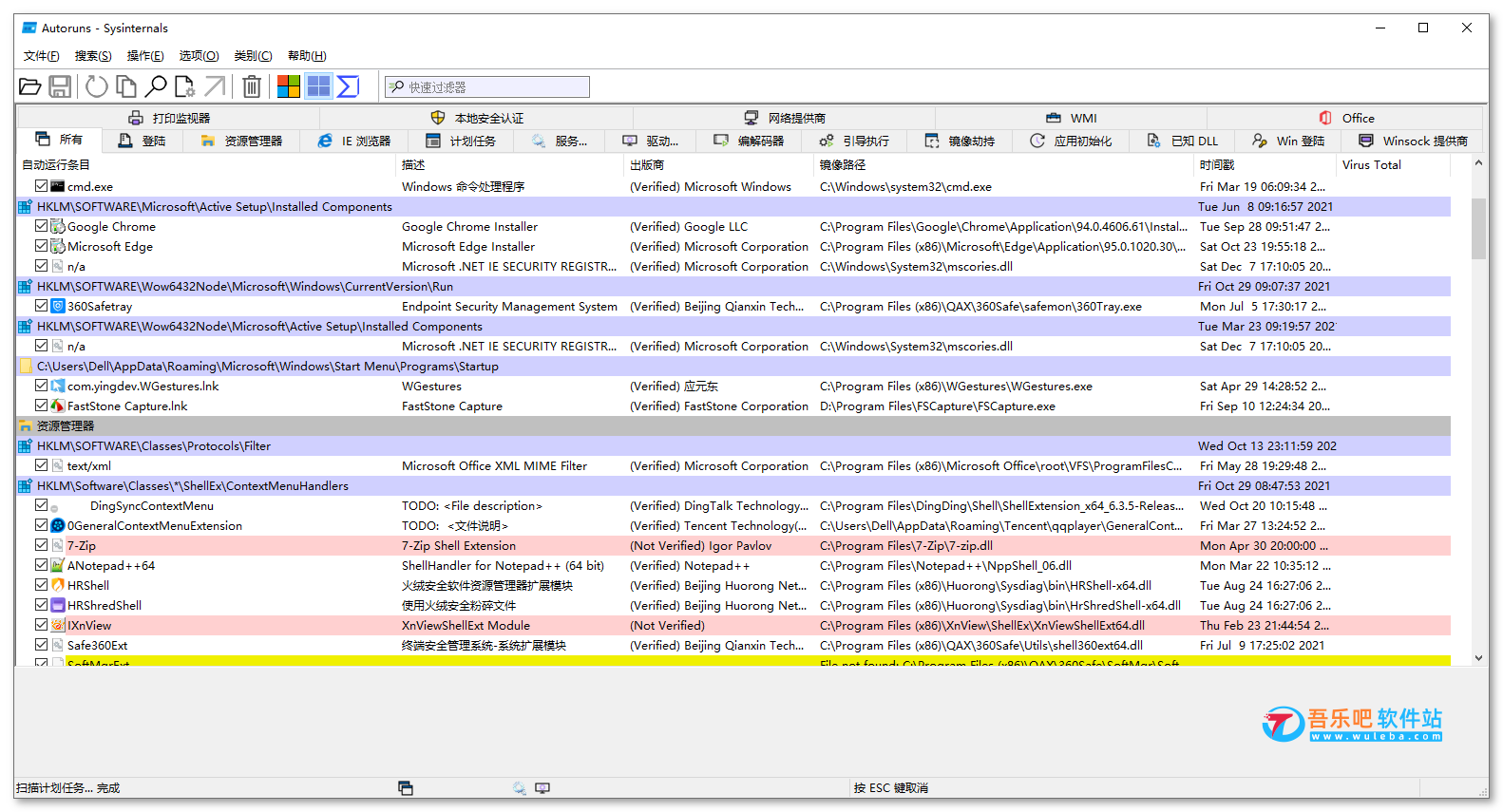Uncheck the 360Safetray entry checkbox
This screenshot has width=1503, height=812.
pos(41,306)
